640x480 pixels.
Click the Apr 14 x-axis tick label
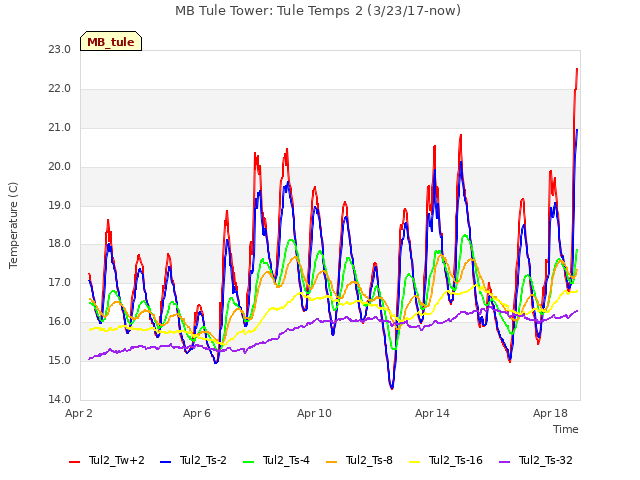pos(432,413)
